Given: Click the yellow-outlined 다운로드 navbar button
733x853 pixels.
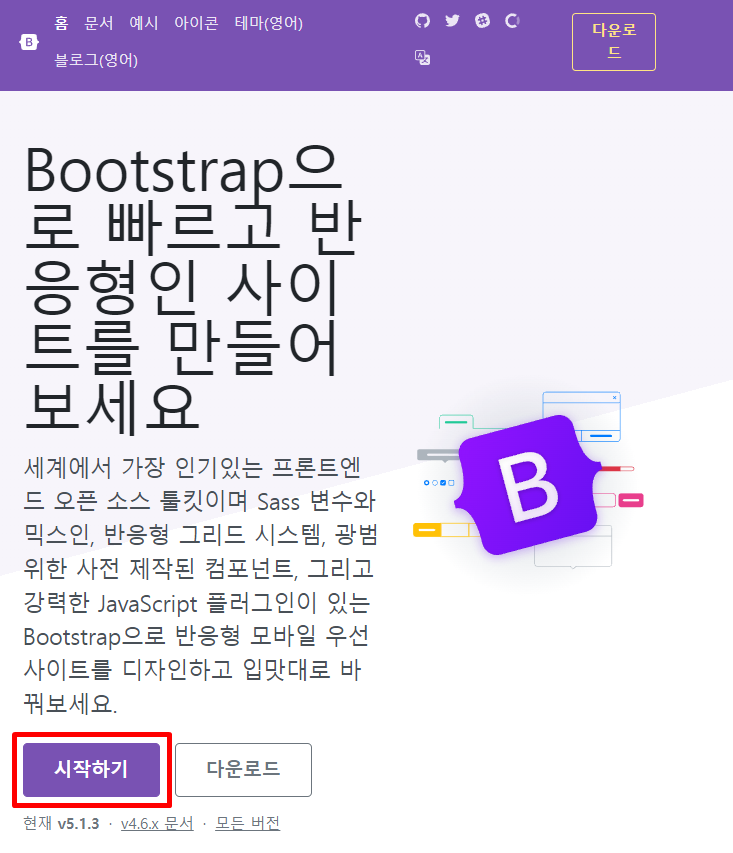Looking at the screenshot, I should tap(614, 42).
